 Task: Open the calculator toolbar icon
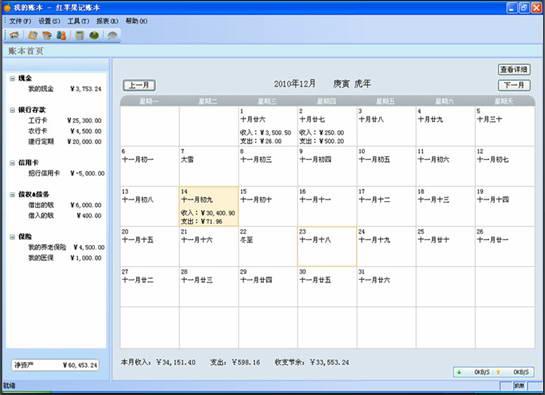coord(80,35)
